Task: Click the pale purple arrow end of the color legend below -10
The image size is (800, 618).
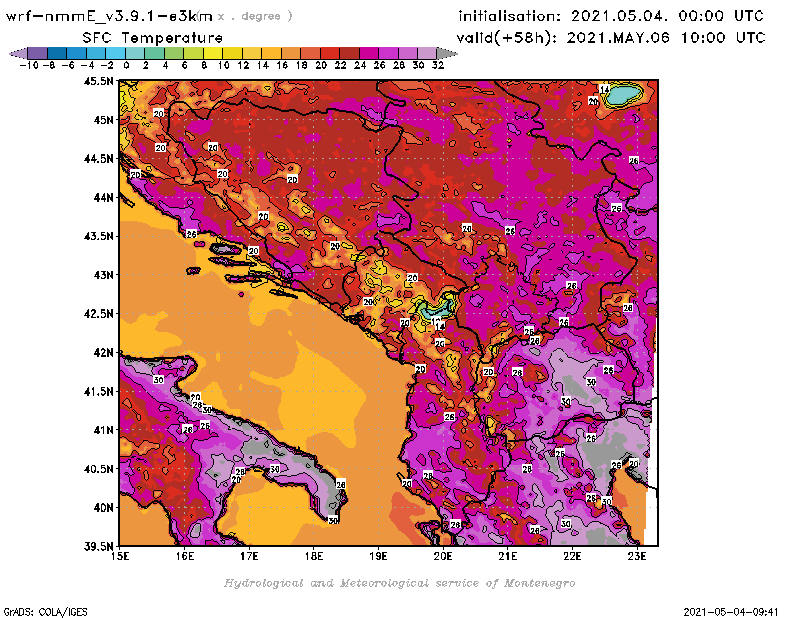Action: tap(18, 53)
